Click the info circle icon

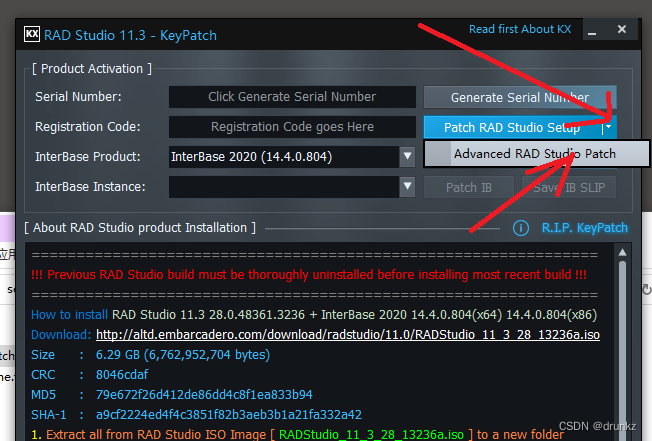coord(521,228)
